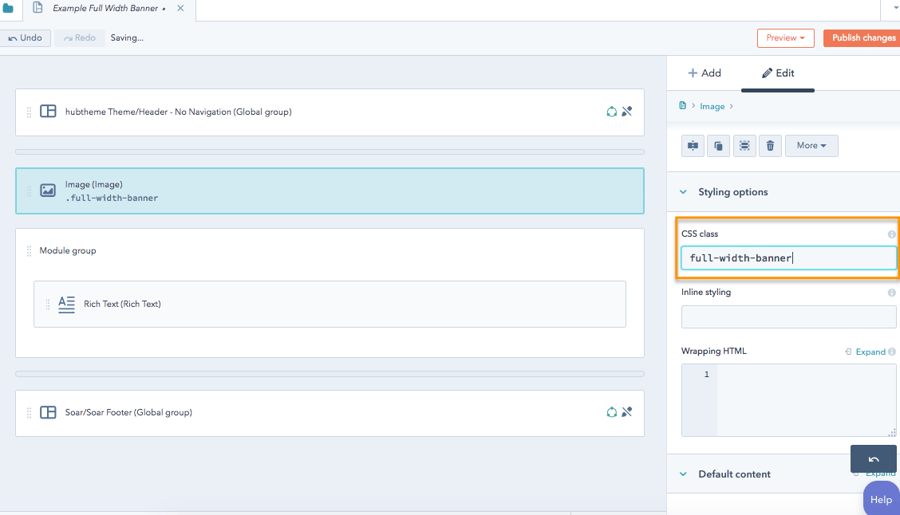Open the More dropdown in the Edit panel
The image size is (900, 515).
click(x=811, y=146)
